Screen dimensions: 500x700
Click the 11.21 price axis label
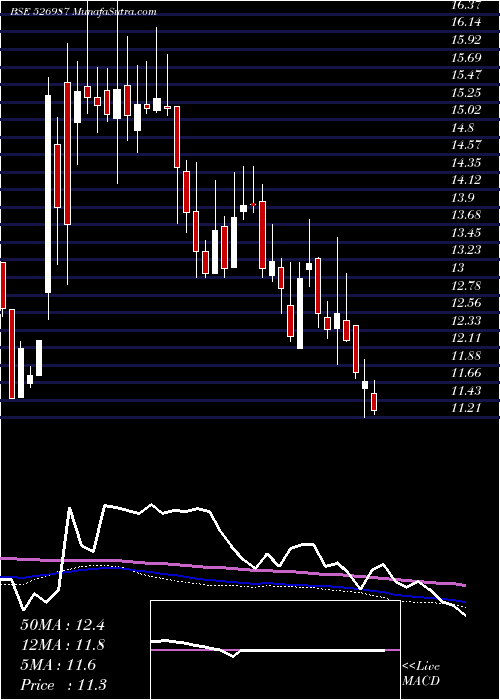tap(465, 408)
